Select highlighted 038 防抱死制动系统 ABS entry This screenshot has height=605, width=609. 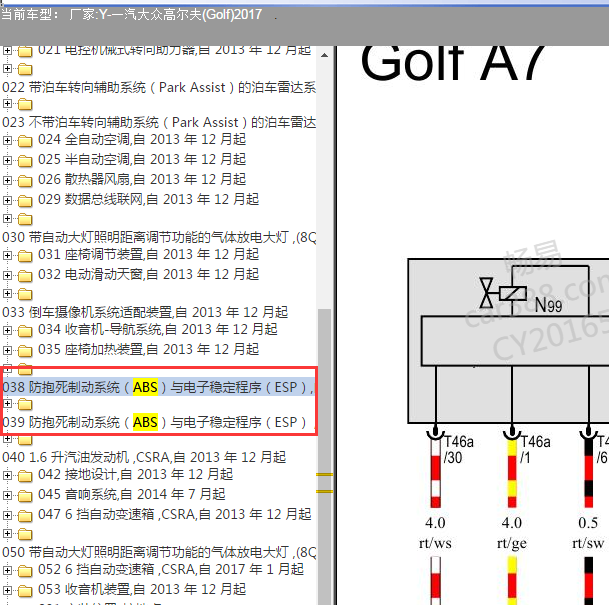coord(159,387)
